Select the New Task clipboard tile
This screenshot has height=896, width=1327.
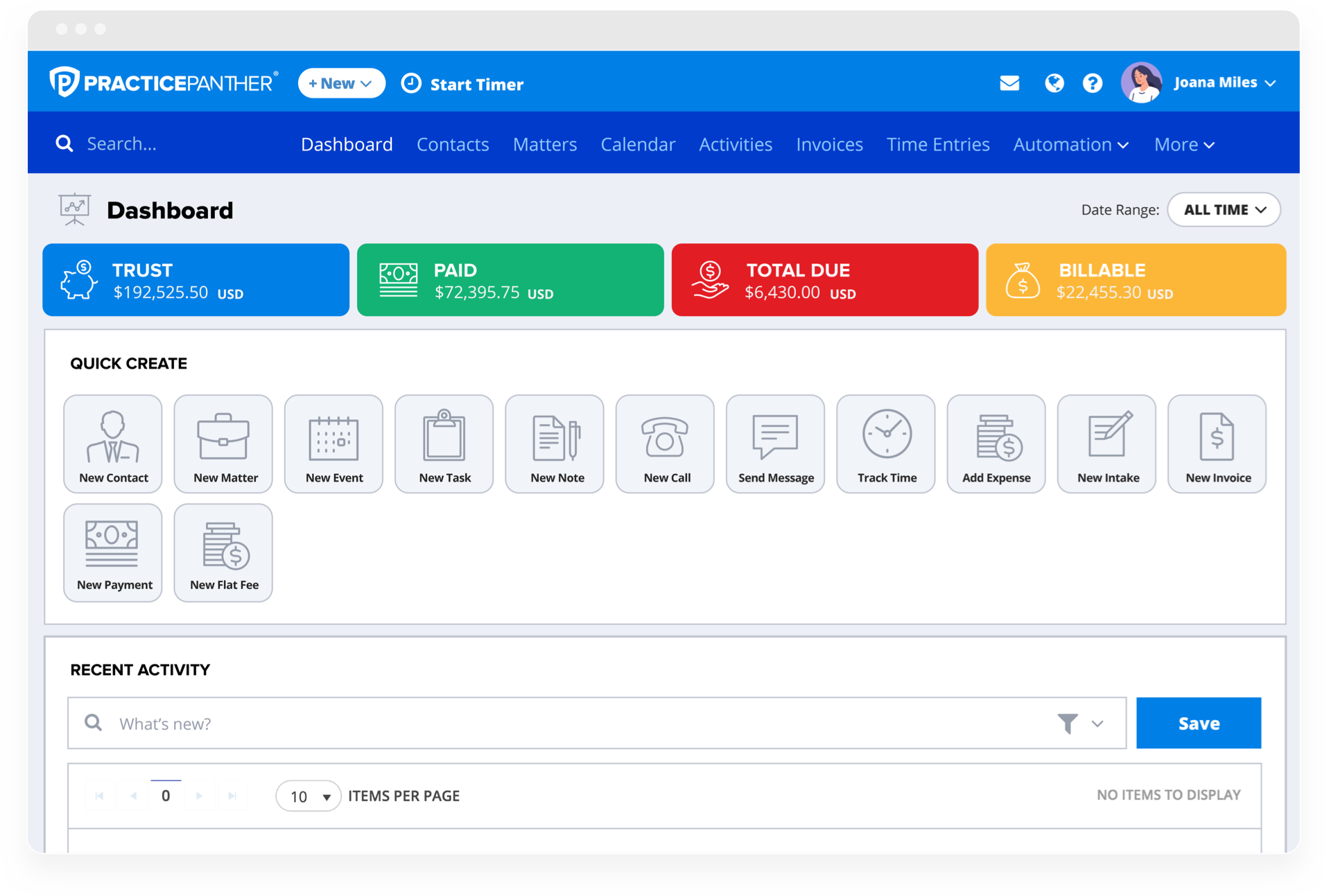[444, 443]
